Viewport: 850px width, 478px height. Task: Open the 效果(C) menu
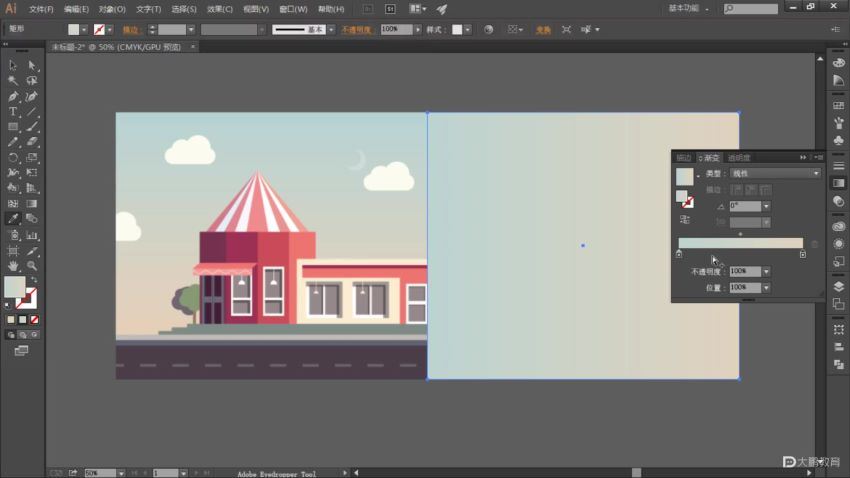click(x=218, y=9)
